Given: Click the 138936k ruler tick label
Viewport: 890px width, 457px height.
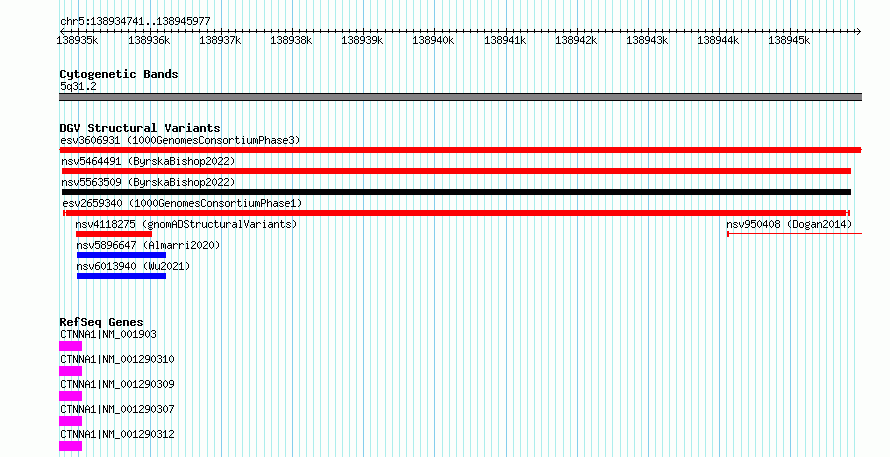Looking at the screenshot, I should (149, 40).
